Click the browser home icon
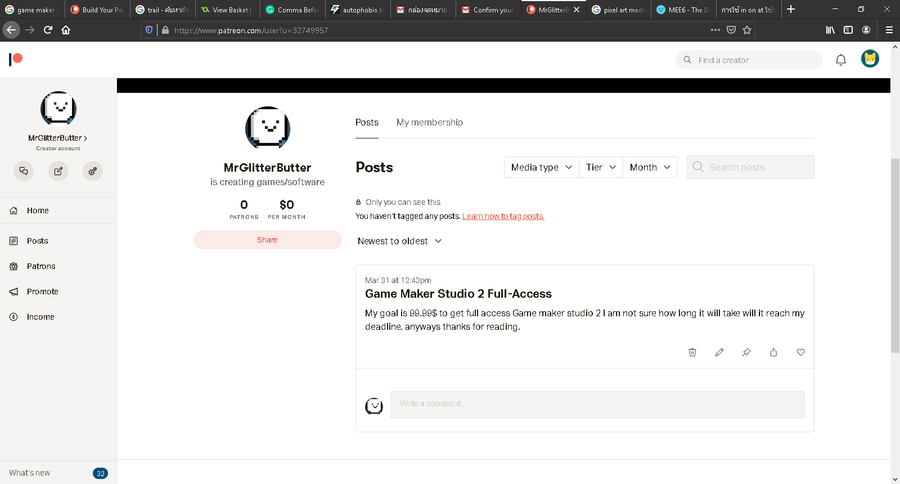 click(x=66, y=30)
